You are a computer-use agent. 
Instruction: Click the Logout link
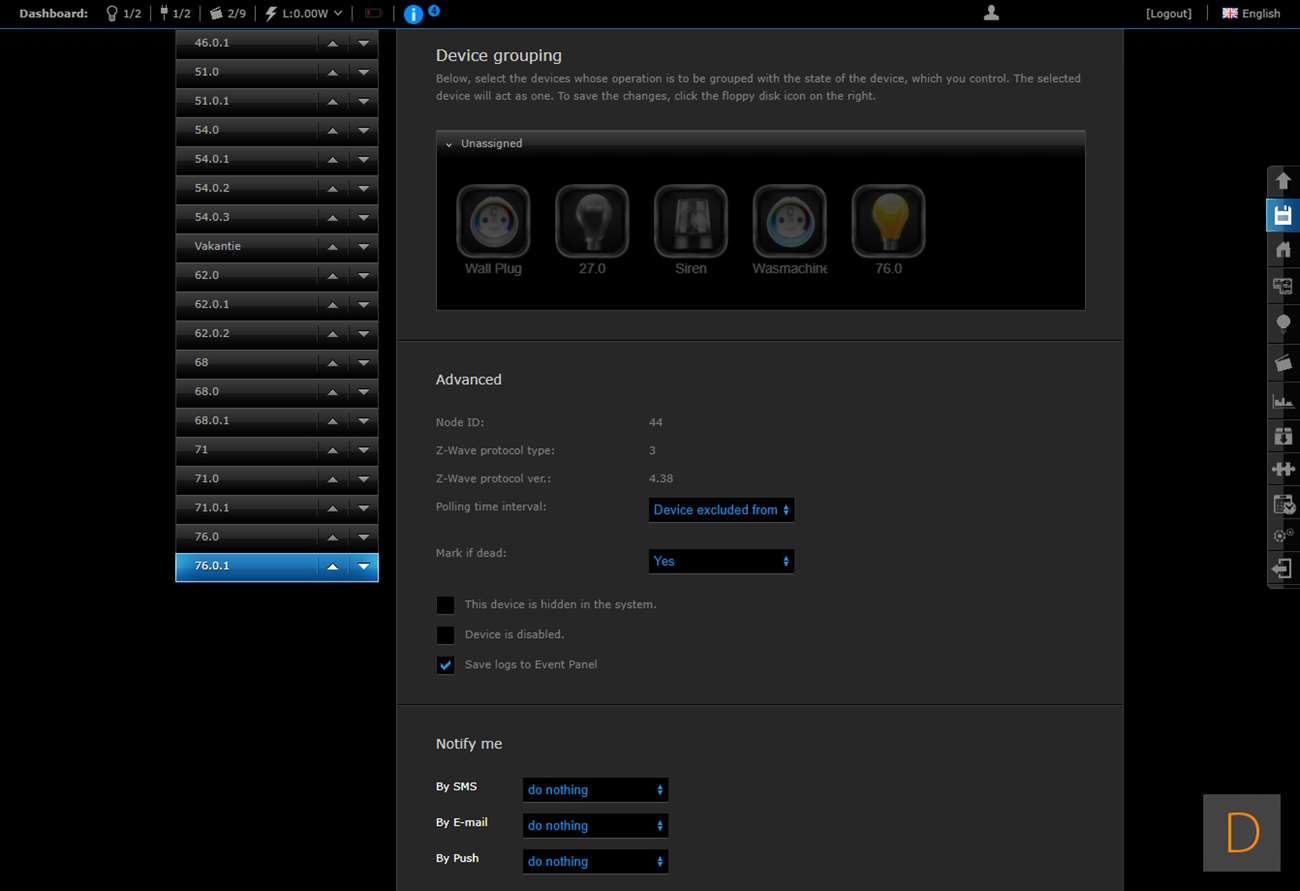[1168, 14]
